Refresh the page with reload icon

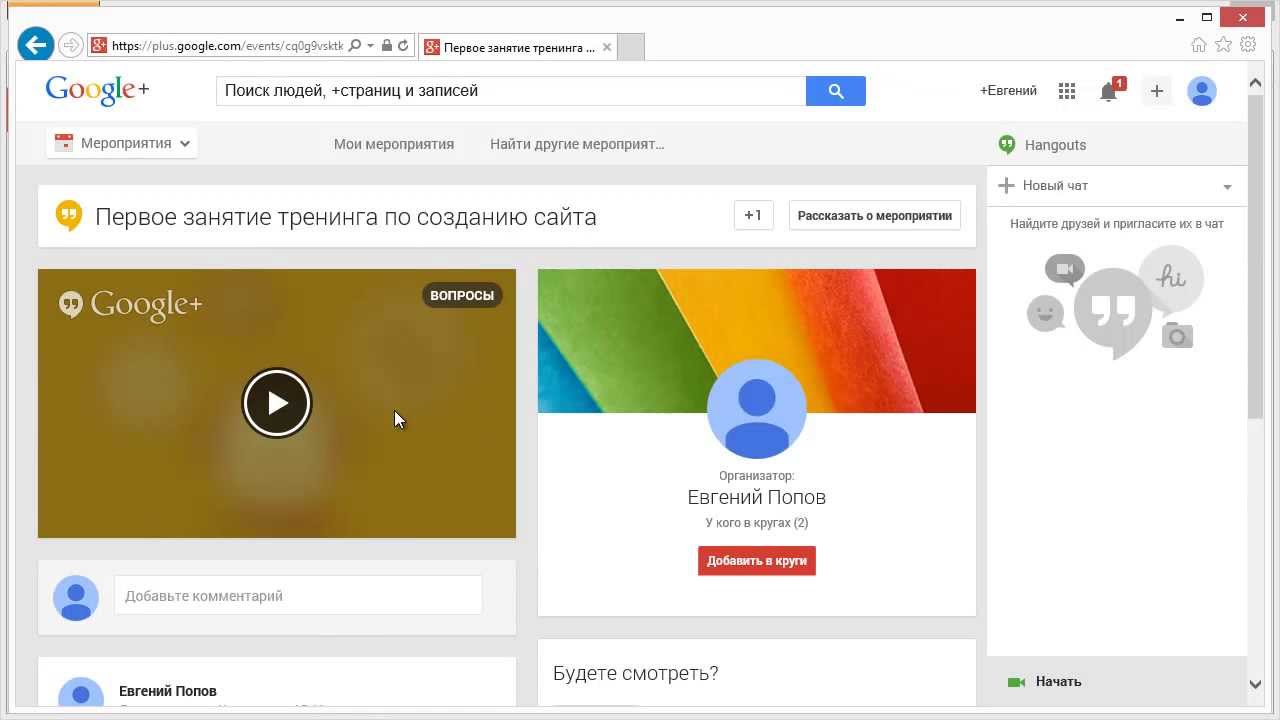coord(403,46)
